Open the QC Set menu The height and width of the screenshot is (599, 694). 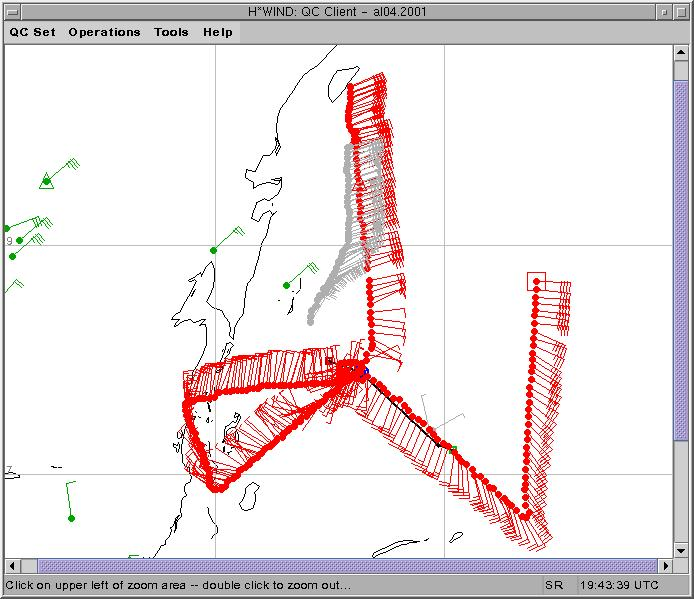pos(33,32)
